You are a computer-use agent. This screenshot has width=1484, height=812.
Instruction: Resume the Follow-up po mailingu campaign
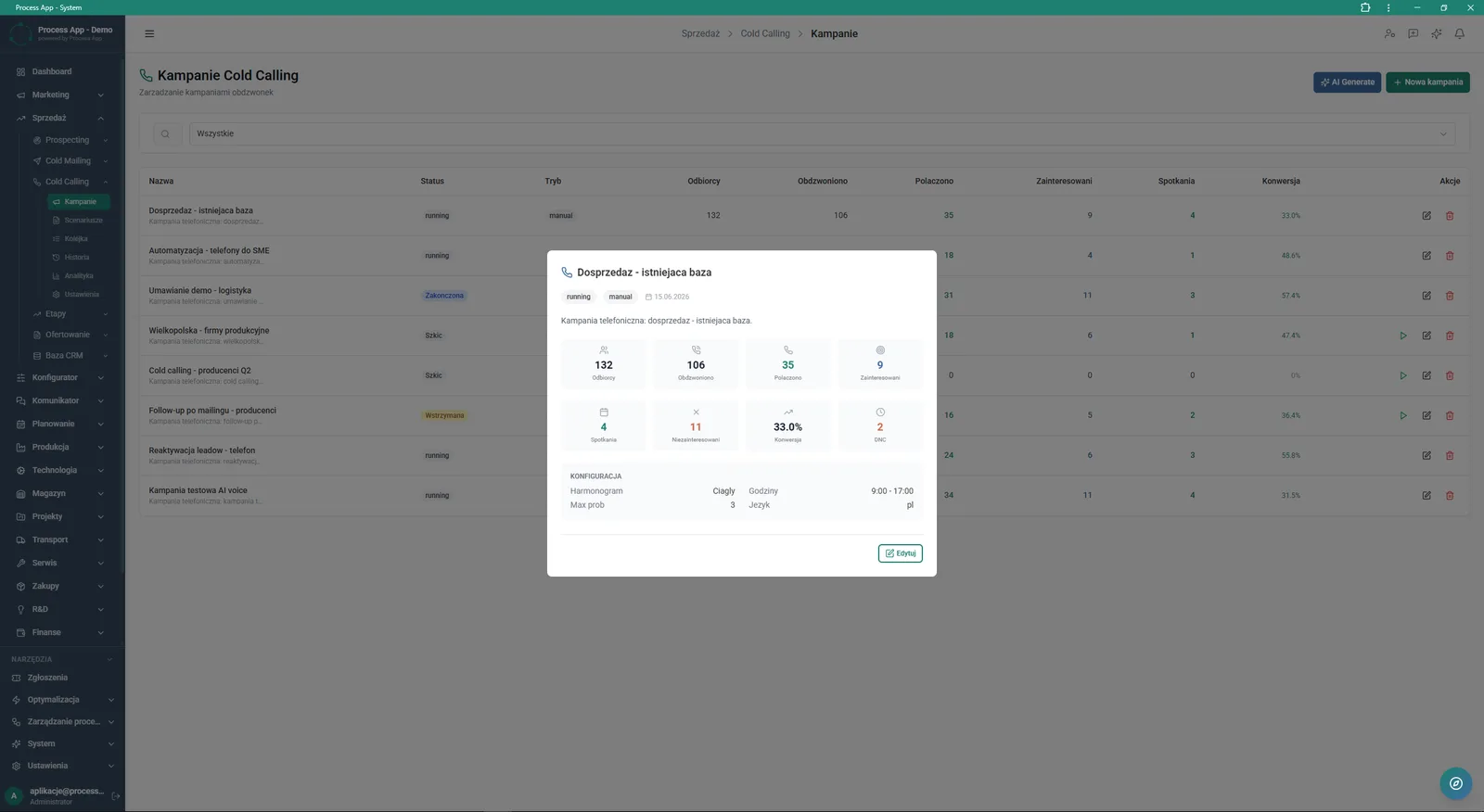point(1403,415)
